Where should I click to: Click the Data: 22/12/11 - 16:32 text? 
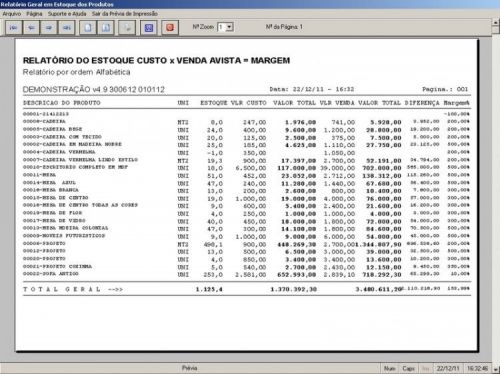pos(312,89)
